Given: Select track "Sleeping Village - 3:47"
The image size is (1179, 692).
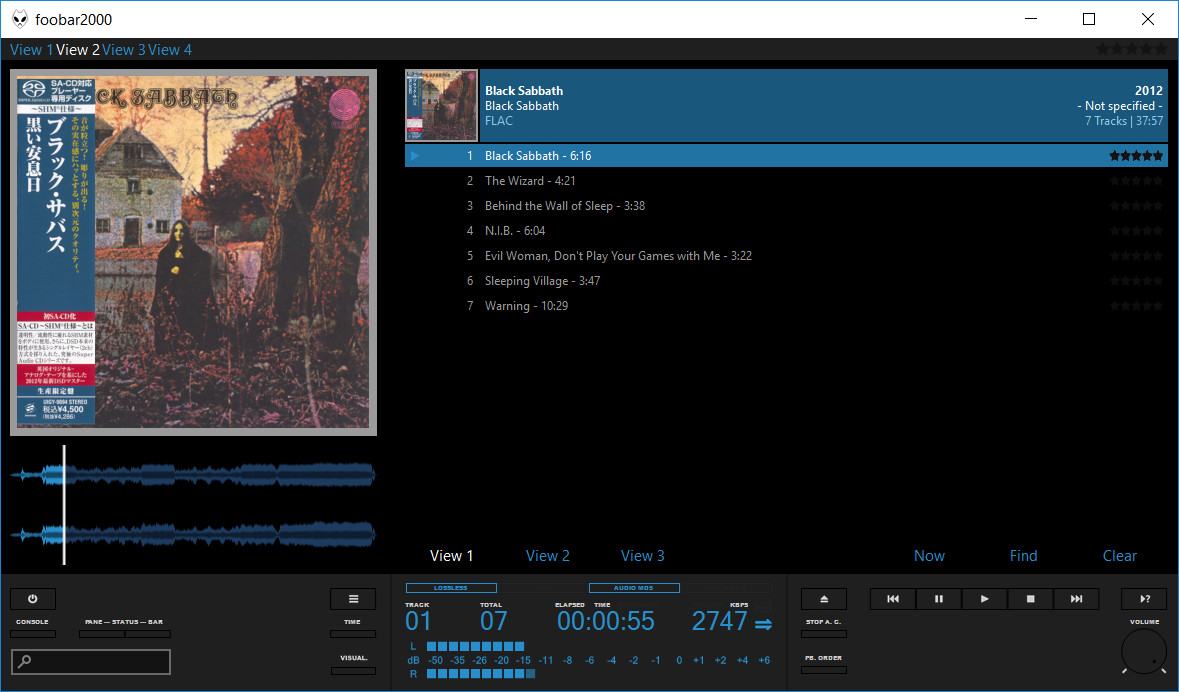Looking at the screenshot, I should click(x=787, y=281).
